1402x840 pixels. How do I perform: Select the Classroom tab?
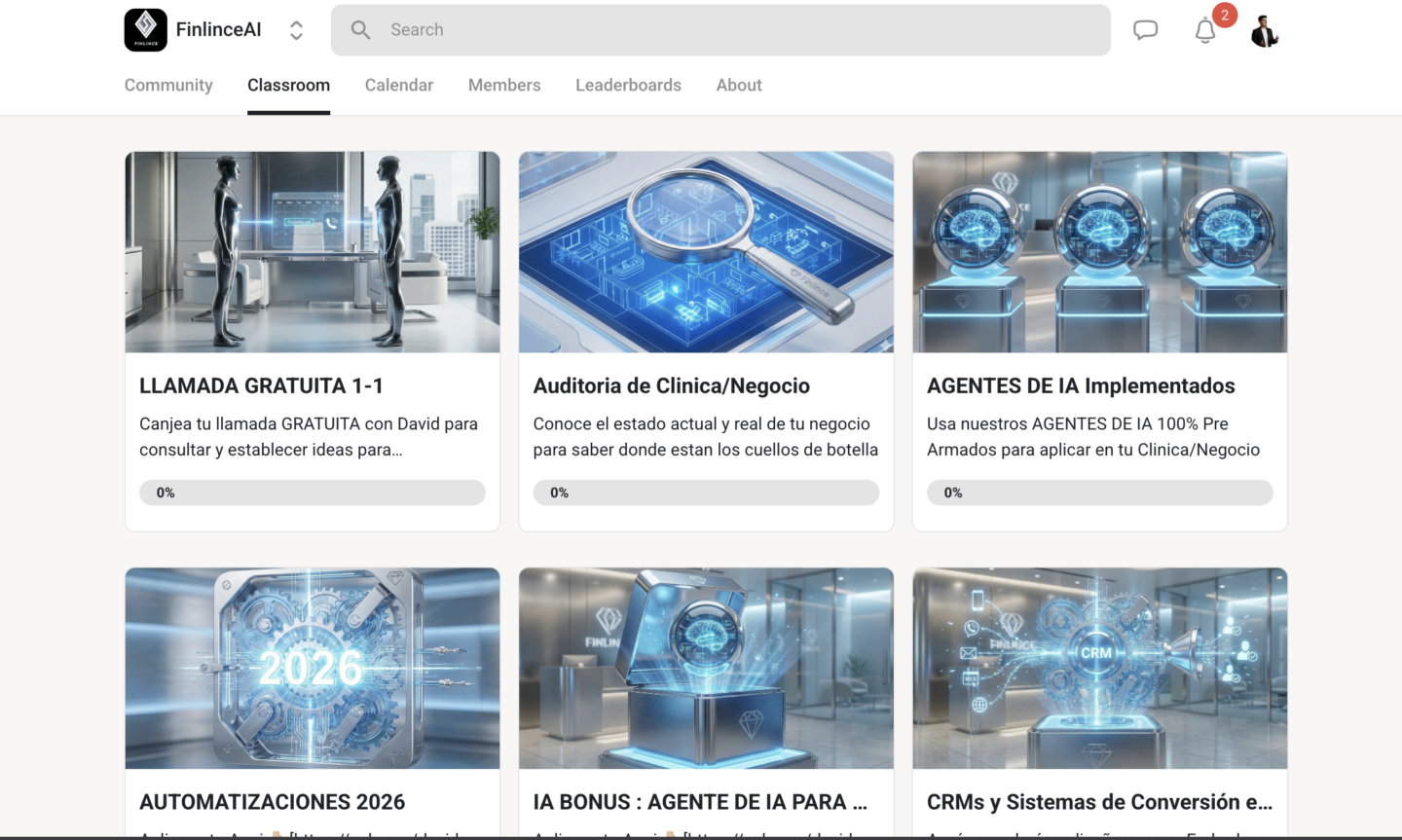point(288,85)
